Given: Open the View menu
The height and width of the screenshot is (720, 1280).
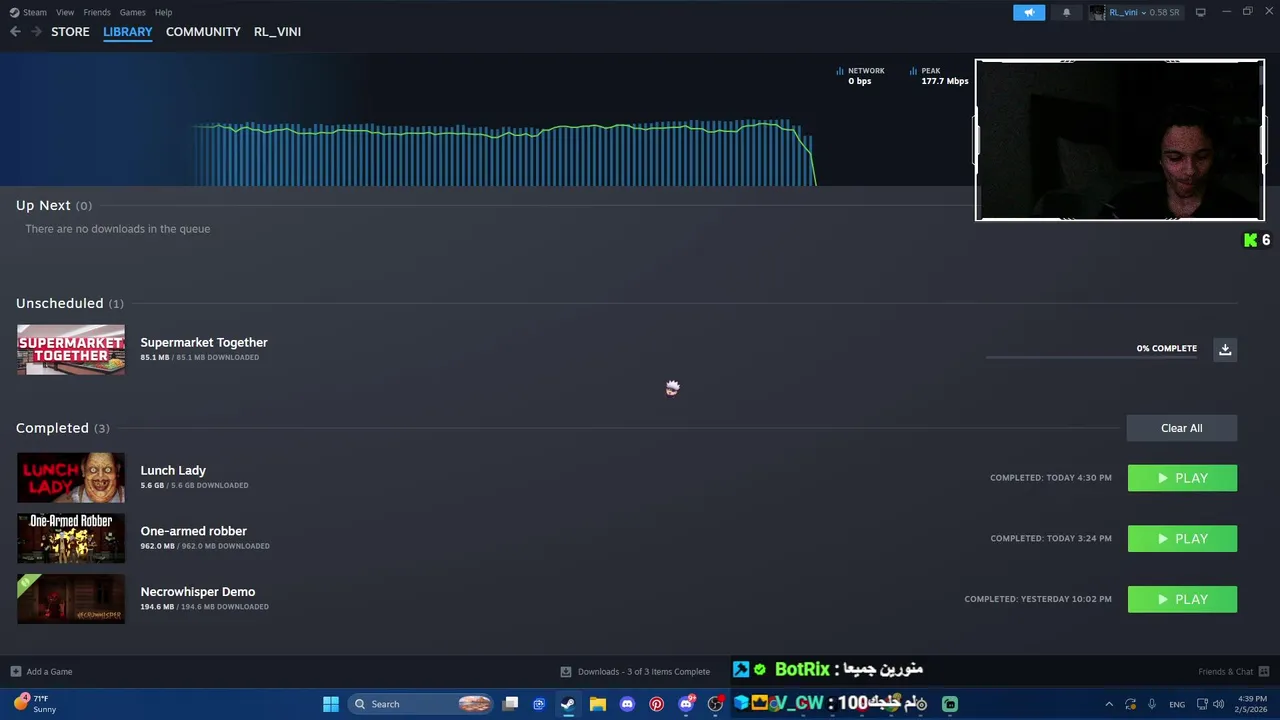Looking at the screenshot, I should 65,12.
